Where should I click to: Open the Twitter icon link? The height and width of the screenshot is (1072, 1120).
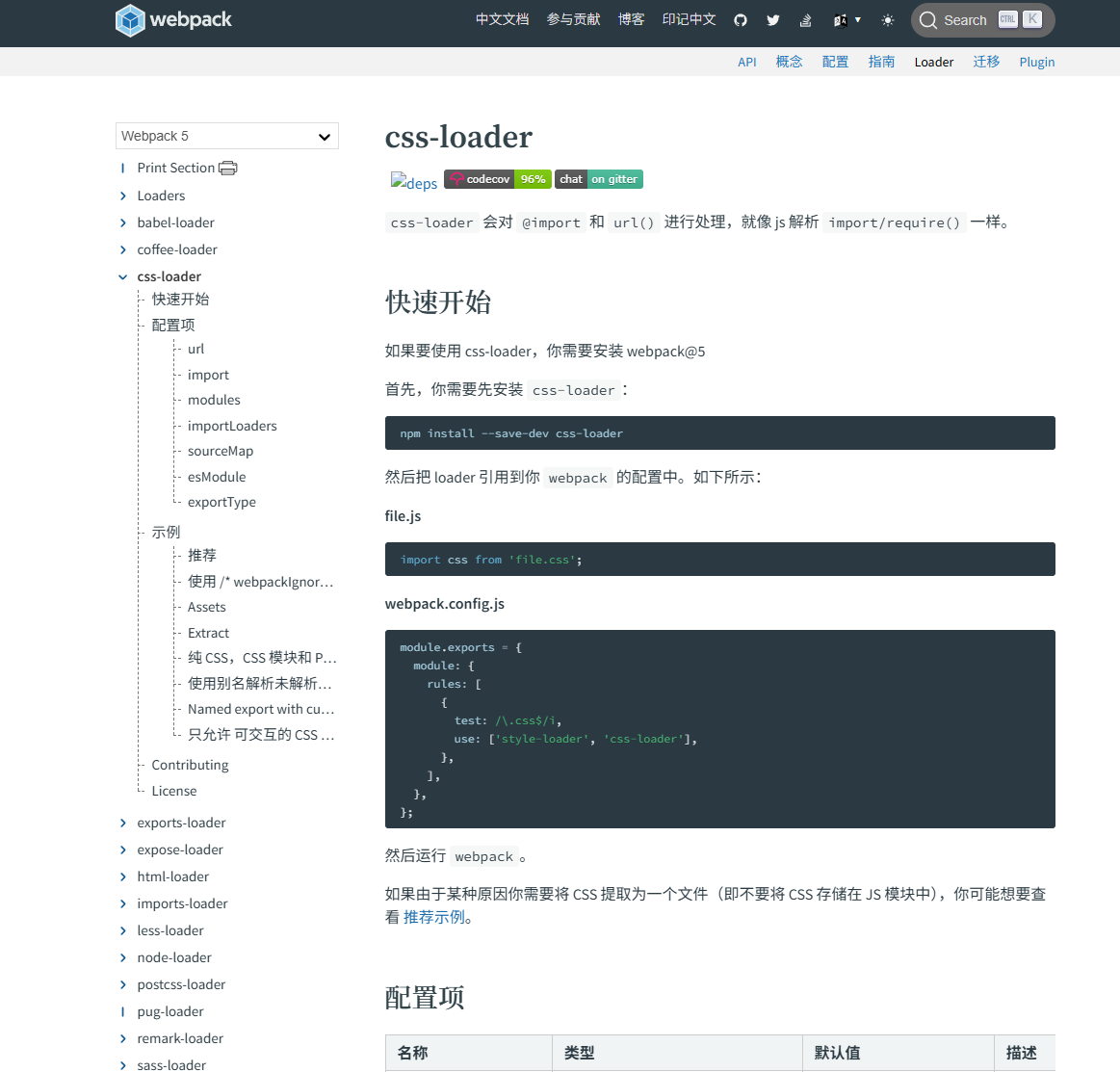click(773, 20)
